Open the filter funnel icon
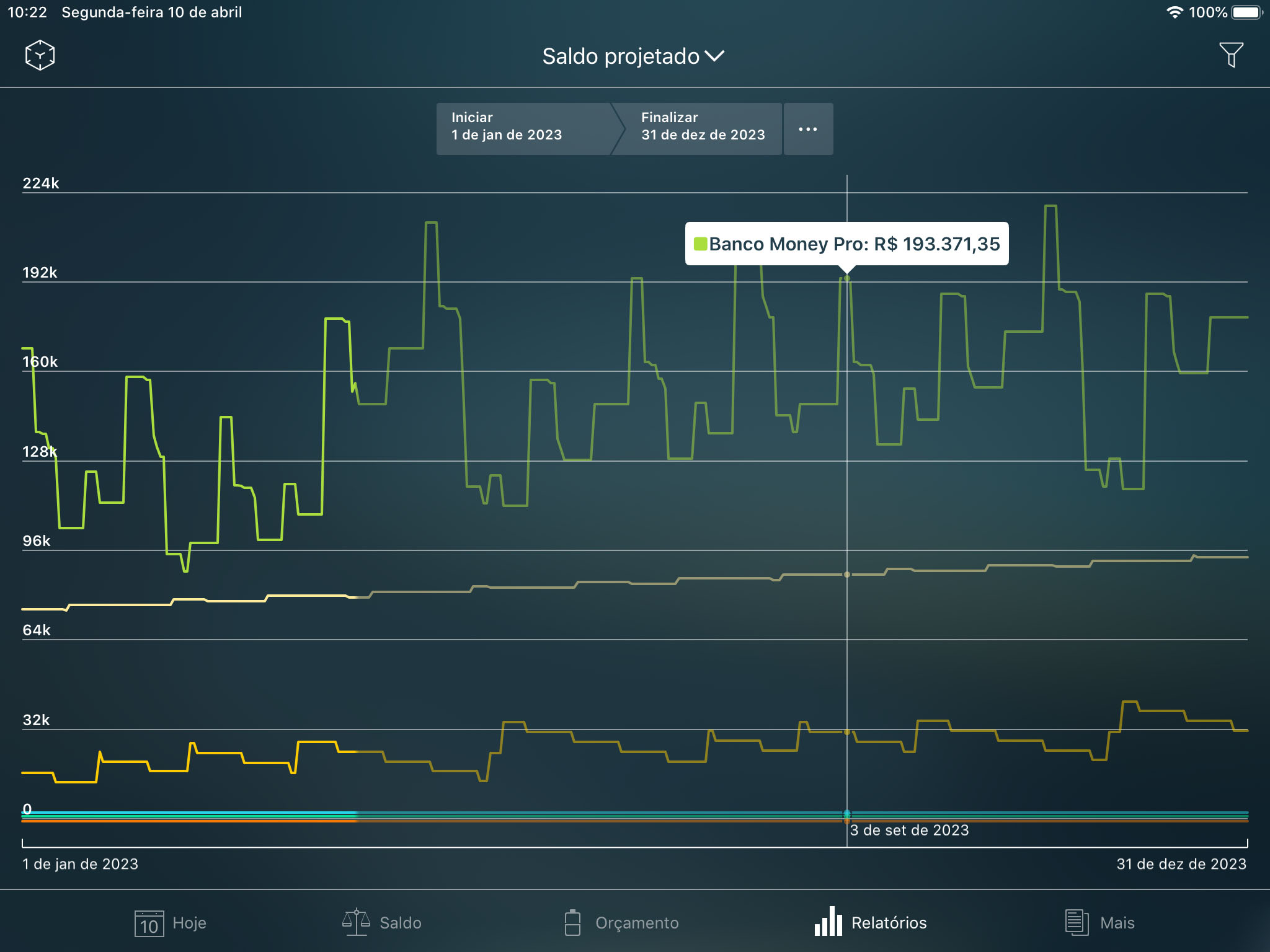The width and height of the screenshot is (1270, 952). [1231, 55]
